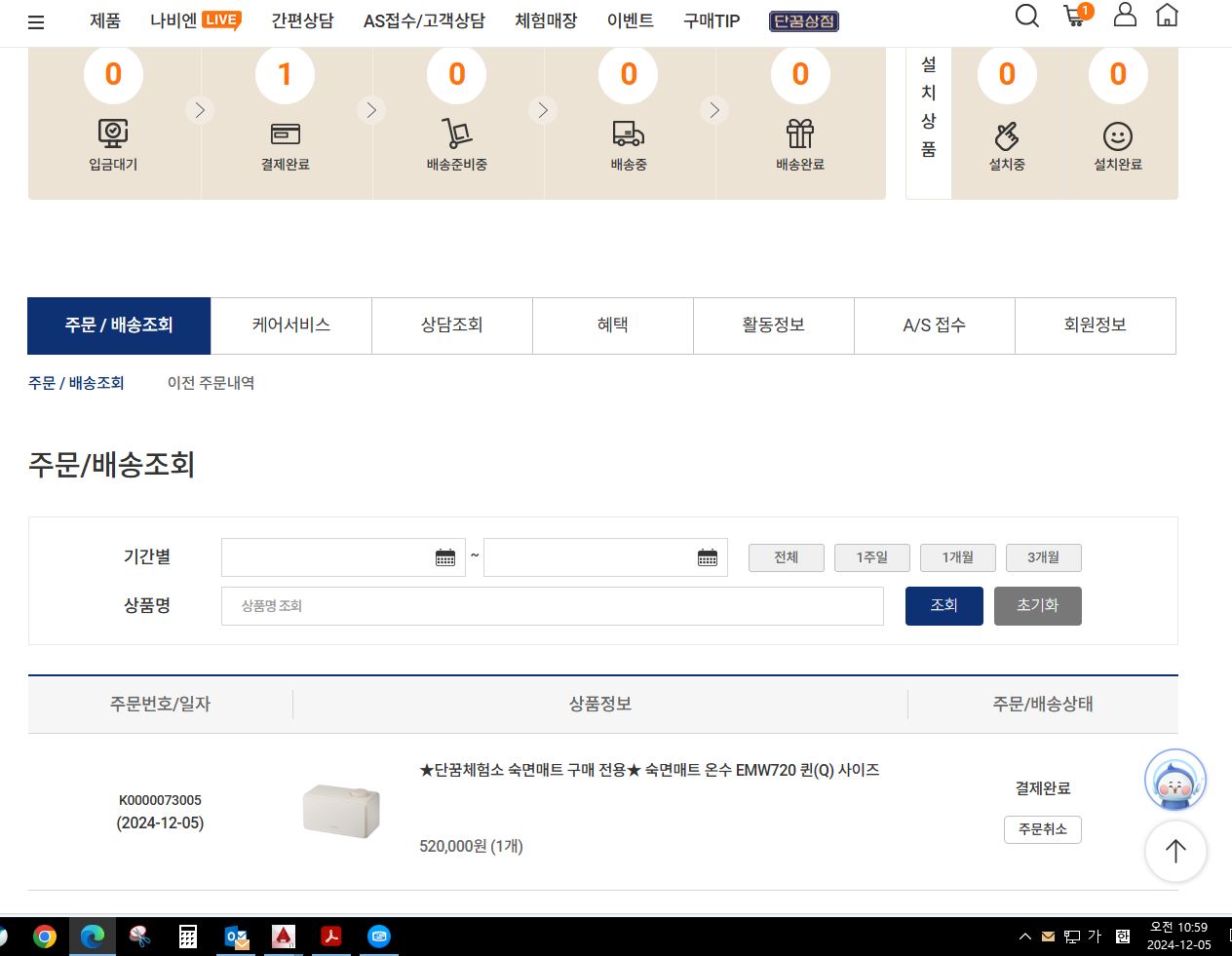Switch to the 케어서비스 tab

coord(290,325)
